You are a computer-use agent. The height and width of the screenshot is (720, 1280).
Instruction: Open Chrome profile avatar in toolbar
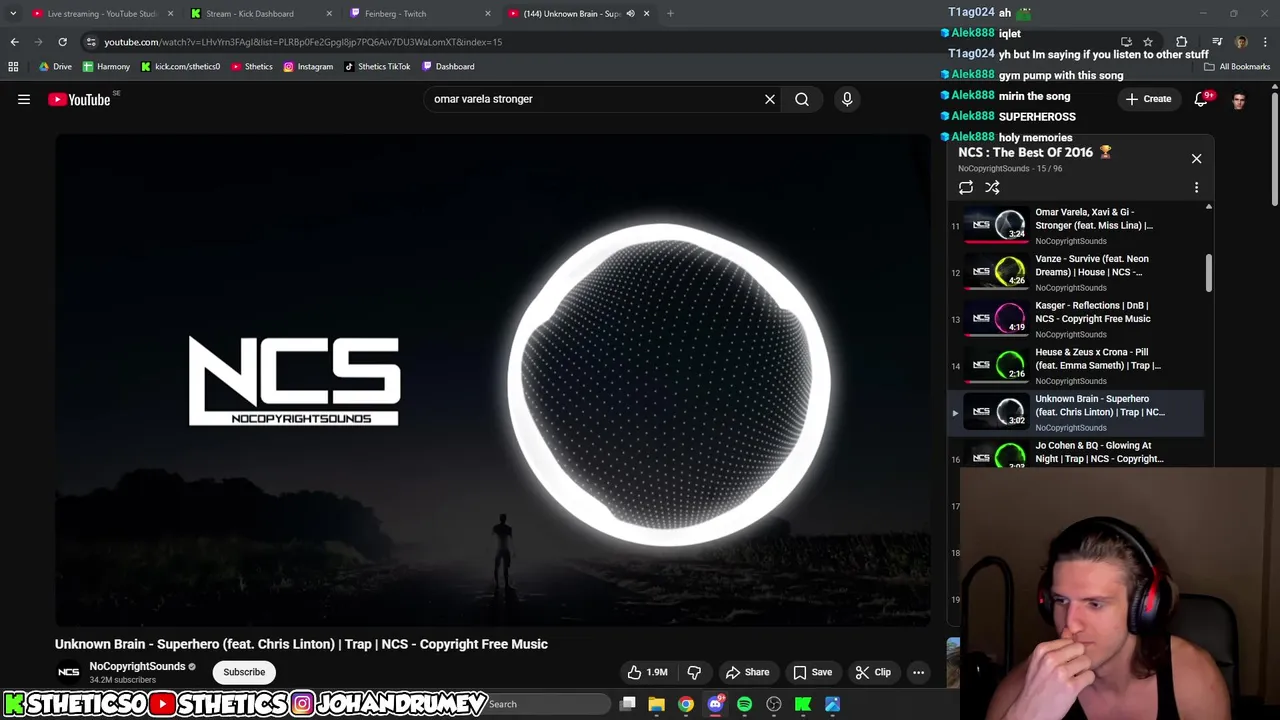(1241, 42)
